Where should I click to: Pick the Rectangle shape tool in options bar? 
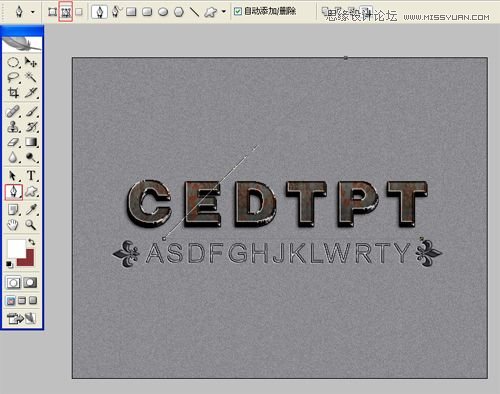[131, 12]
